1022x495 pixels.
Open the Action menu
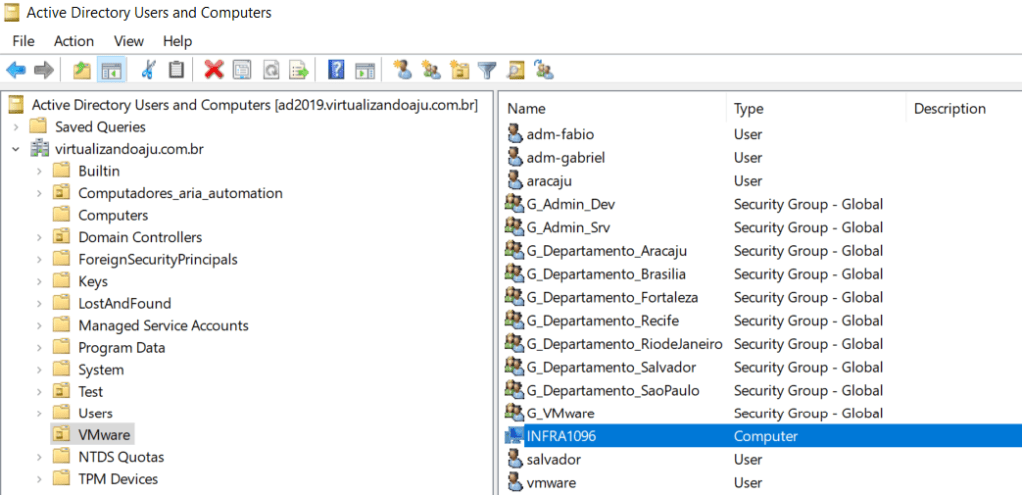click(73, 41)
